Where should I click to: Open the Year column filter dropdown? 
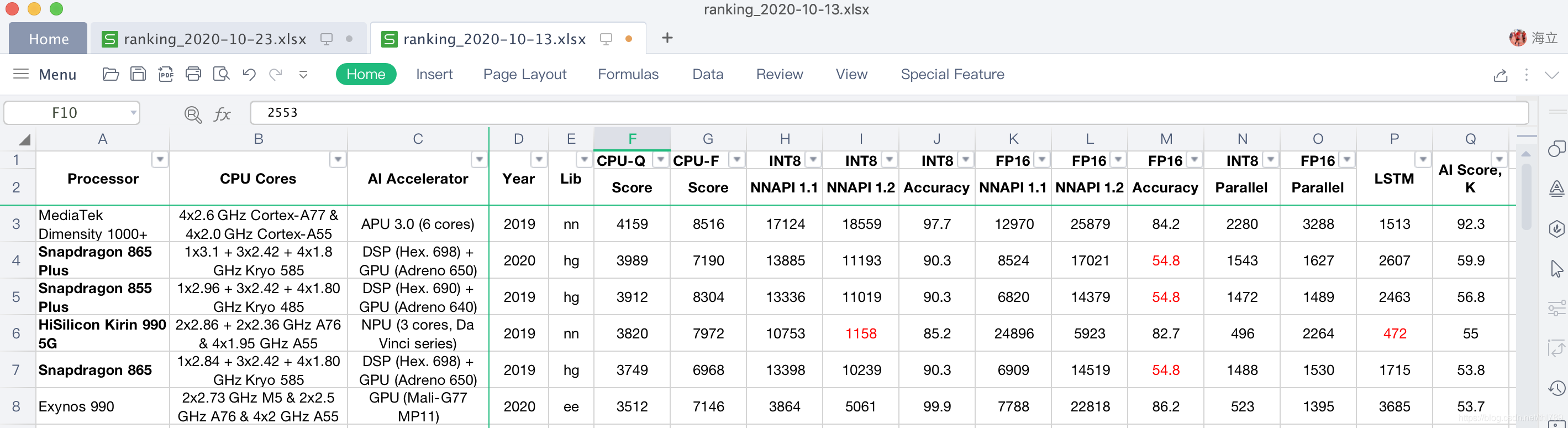pos(539,159)
